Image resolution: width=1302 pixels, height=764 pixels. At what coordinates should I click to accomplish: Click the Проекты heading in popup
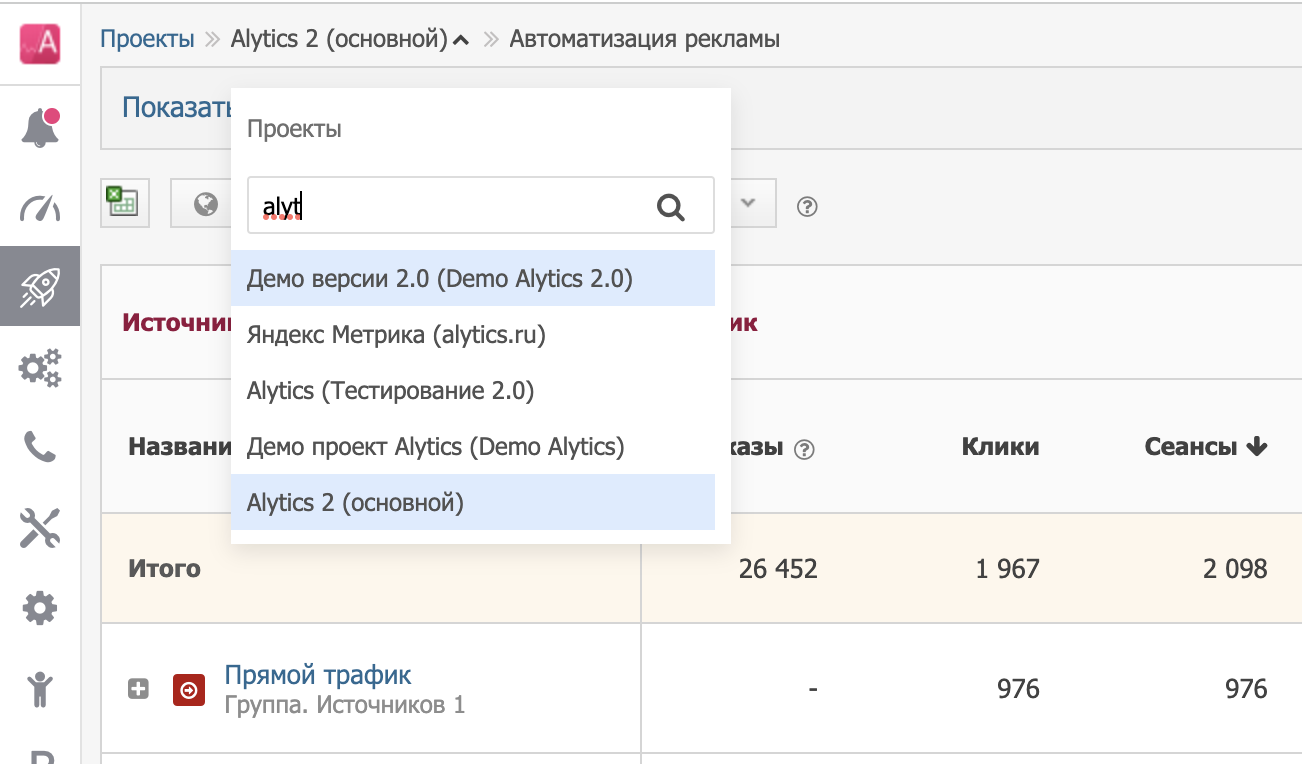(294, 129)
